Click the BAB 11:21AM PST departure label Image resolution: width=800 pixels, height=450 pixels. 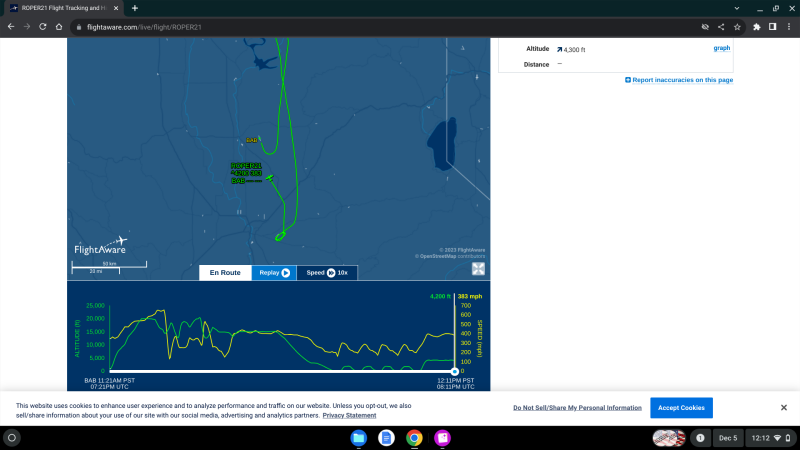109,381
